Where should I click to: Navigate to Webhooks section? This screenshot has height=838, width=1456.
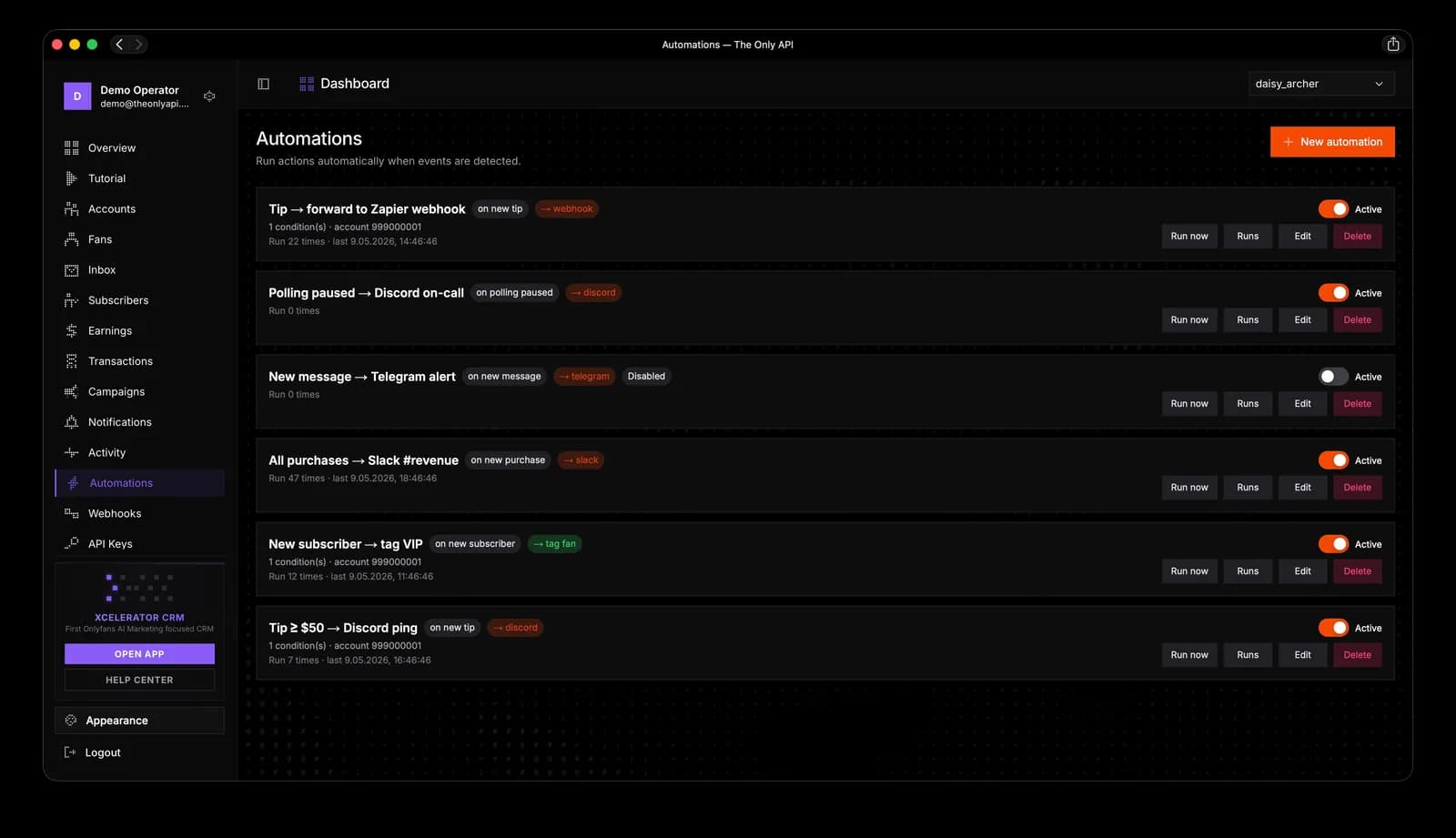(140, 514)
